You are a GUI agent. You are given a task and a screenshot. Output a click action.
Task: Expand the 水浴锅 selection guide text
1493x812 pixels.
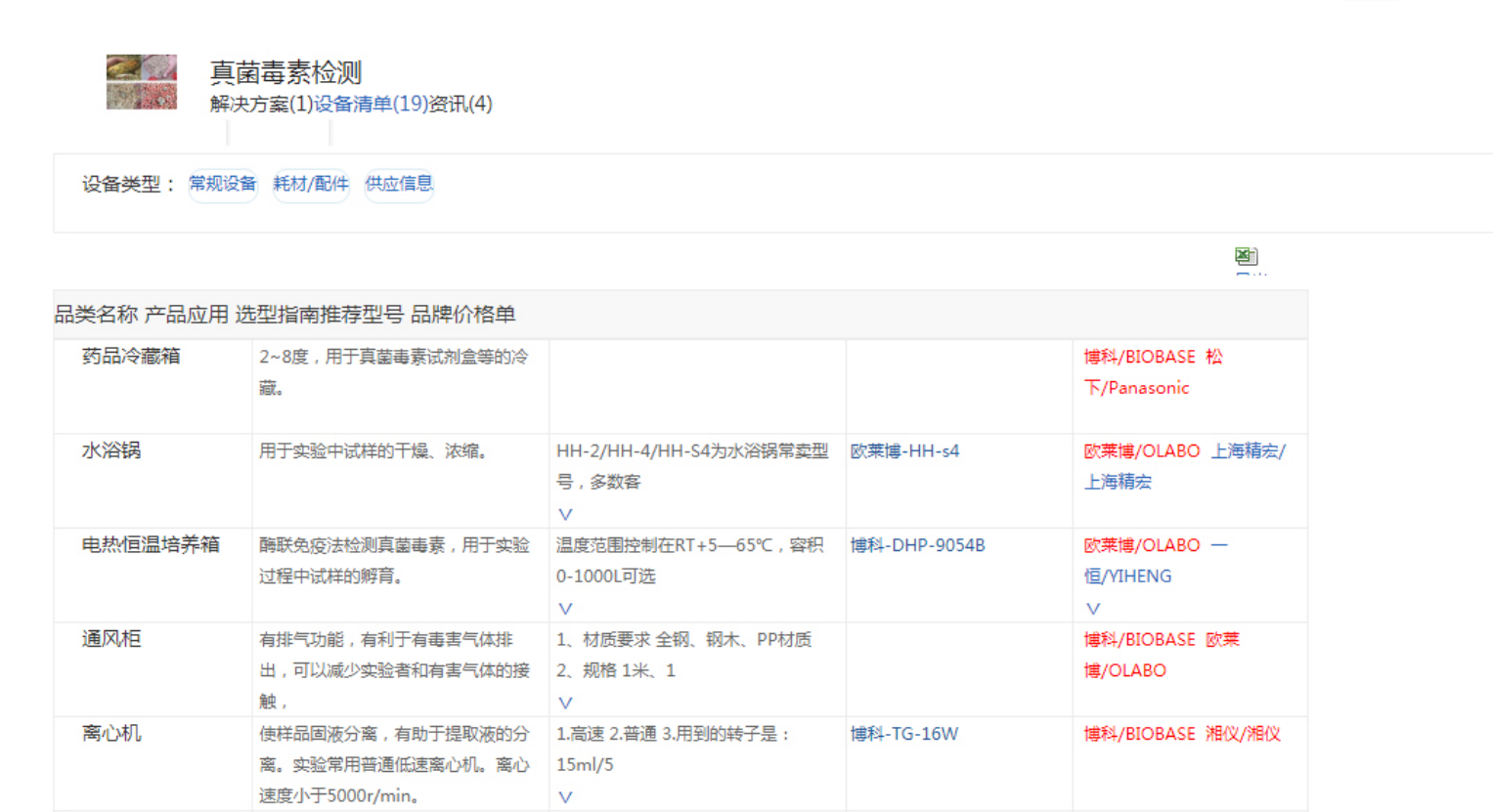[565, 514]
